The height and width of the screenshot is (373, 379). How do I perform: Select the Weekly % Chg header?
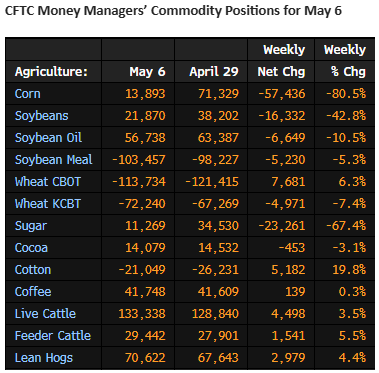tap(345, 61)
